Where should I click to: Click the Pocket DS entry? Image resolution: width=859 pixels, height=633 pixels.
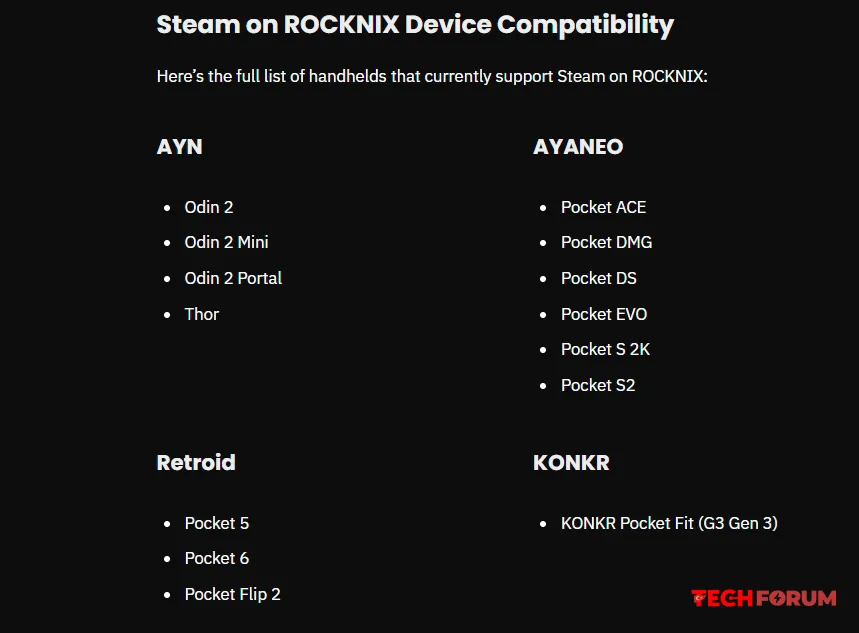point(598,278)
